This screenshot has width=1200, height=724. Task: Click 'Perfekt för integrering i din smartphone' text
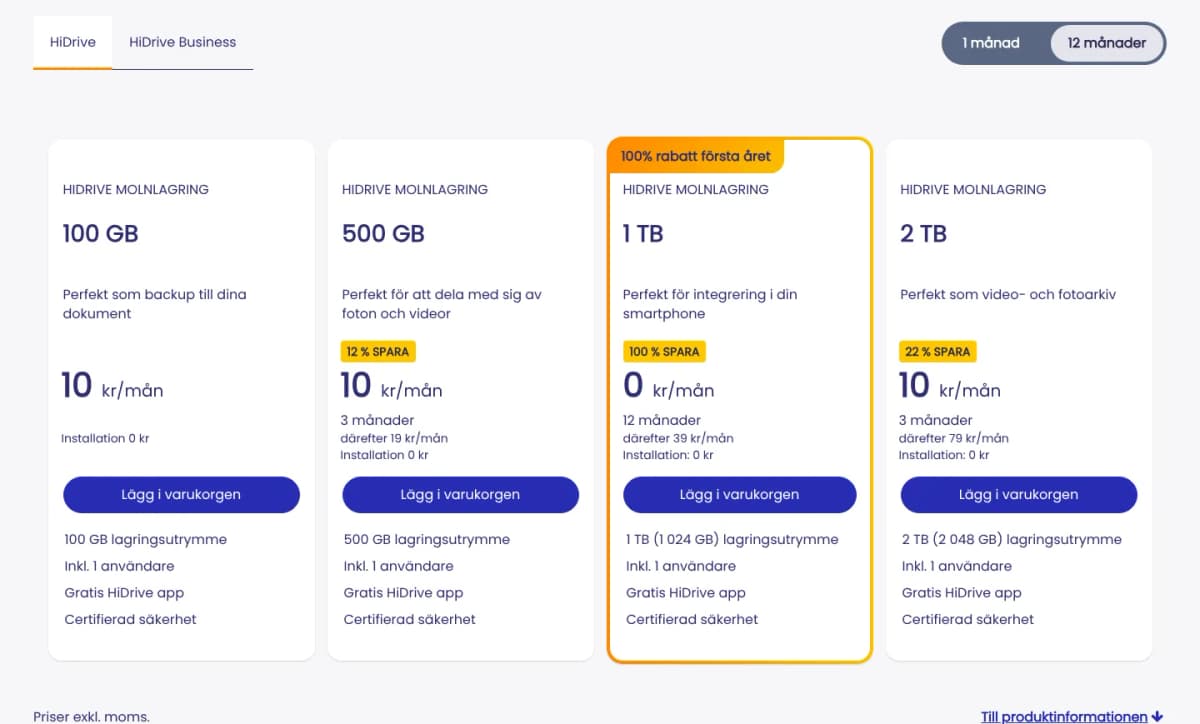tap(710, 304)
